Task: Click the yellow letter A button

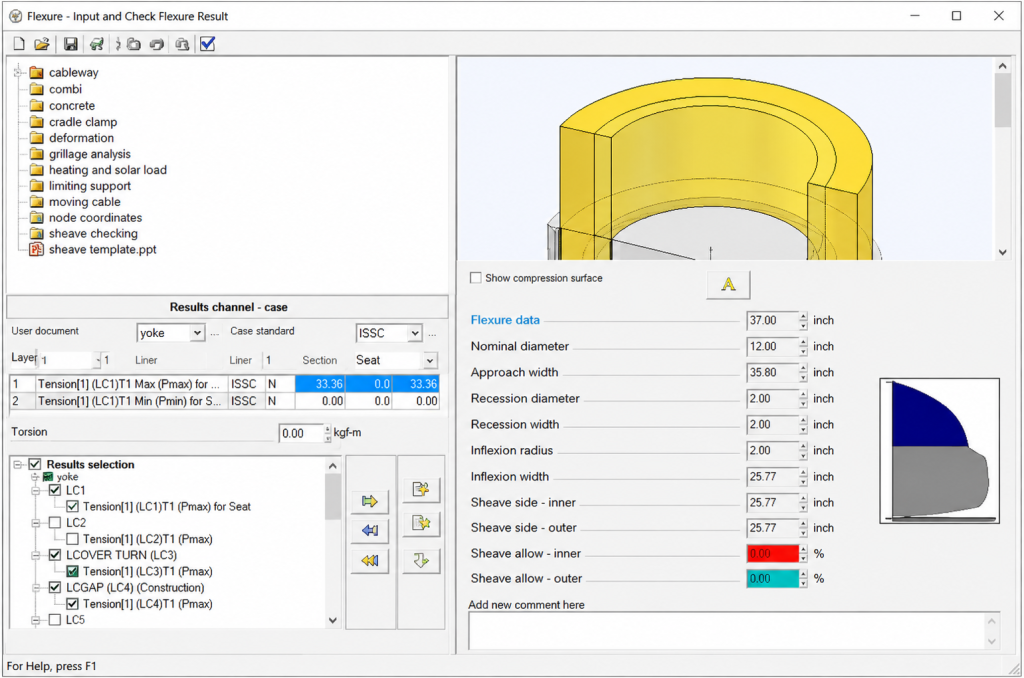Action: click(728, 285)
